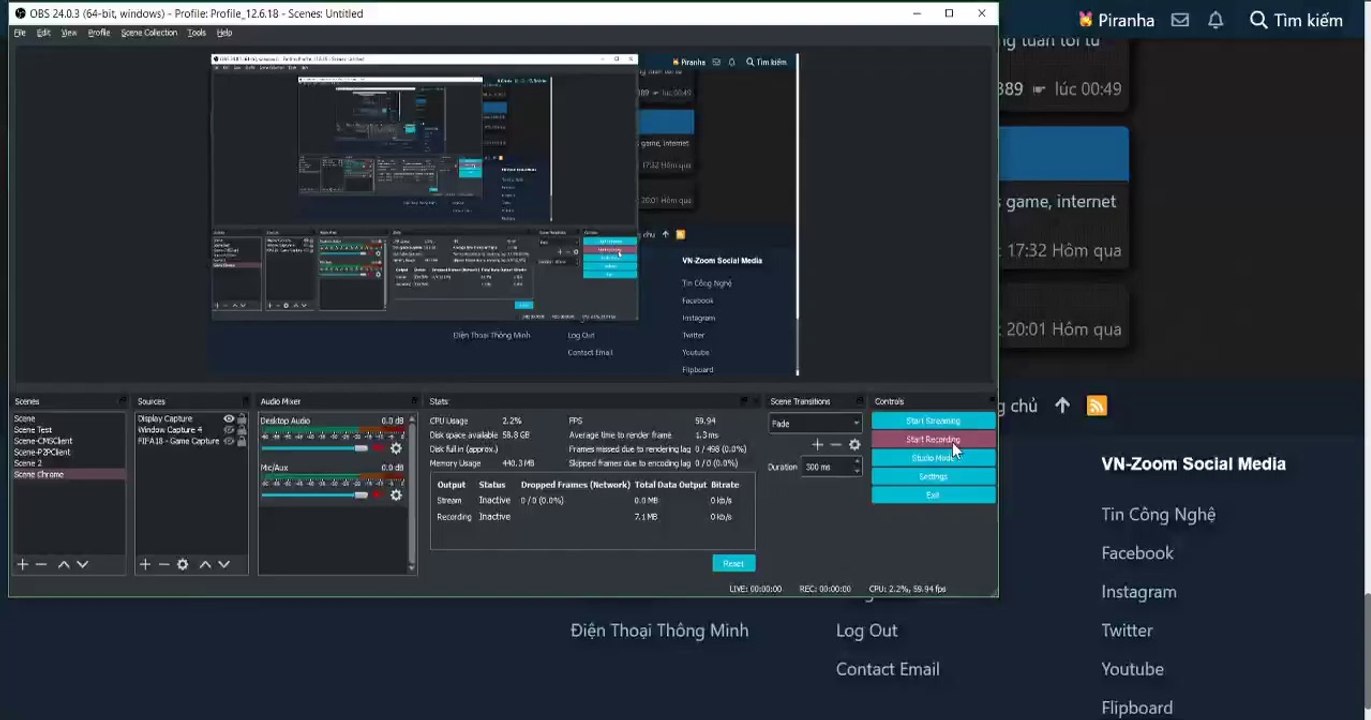1371x720 pixels.
Task: Toggle the lock on FIFA18 - Game Capture
Action: (x=242, y=441)
